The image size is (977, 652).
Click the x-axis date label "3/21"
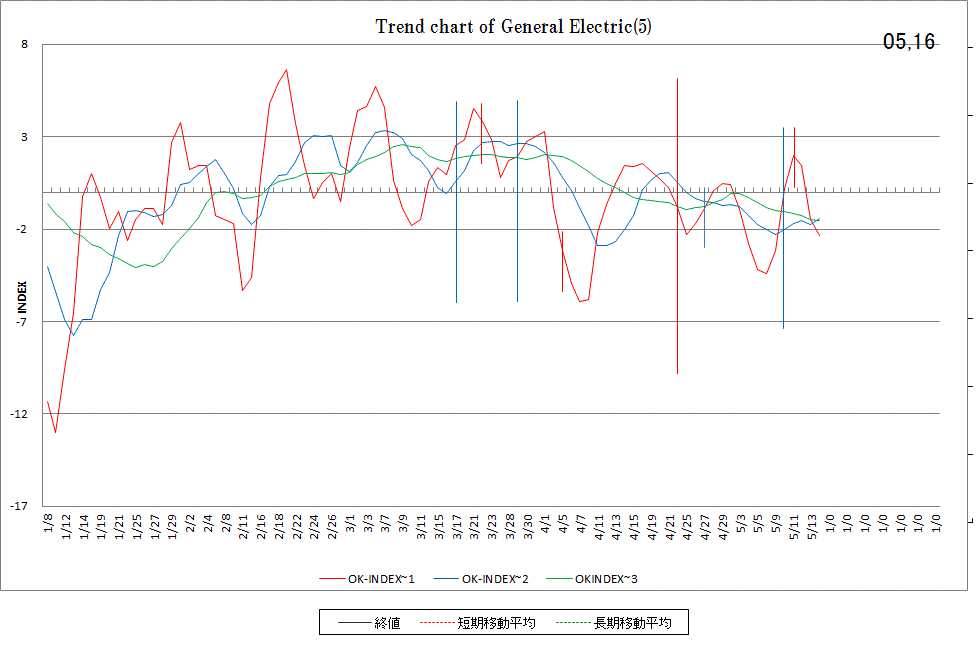(x=474, y=527)
